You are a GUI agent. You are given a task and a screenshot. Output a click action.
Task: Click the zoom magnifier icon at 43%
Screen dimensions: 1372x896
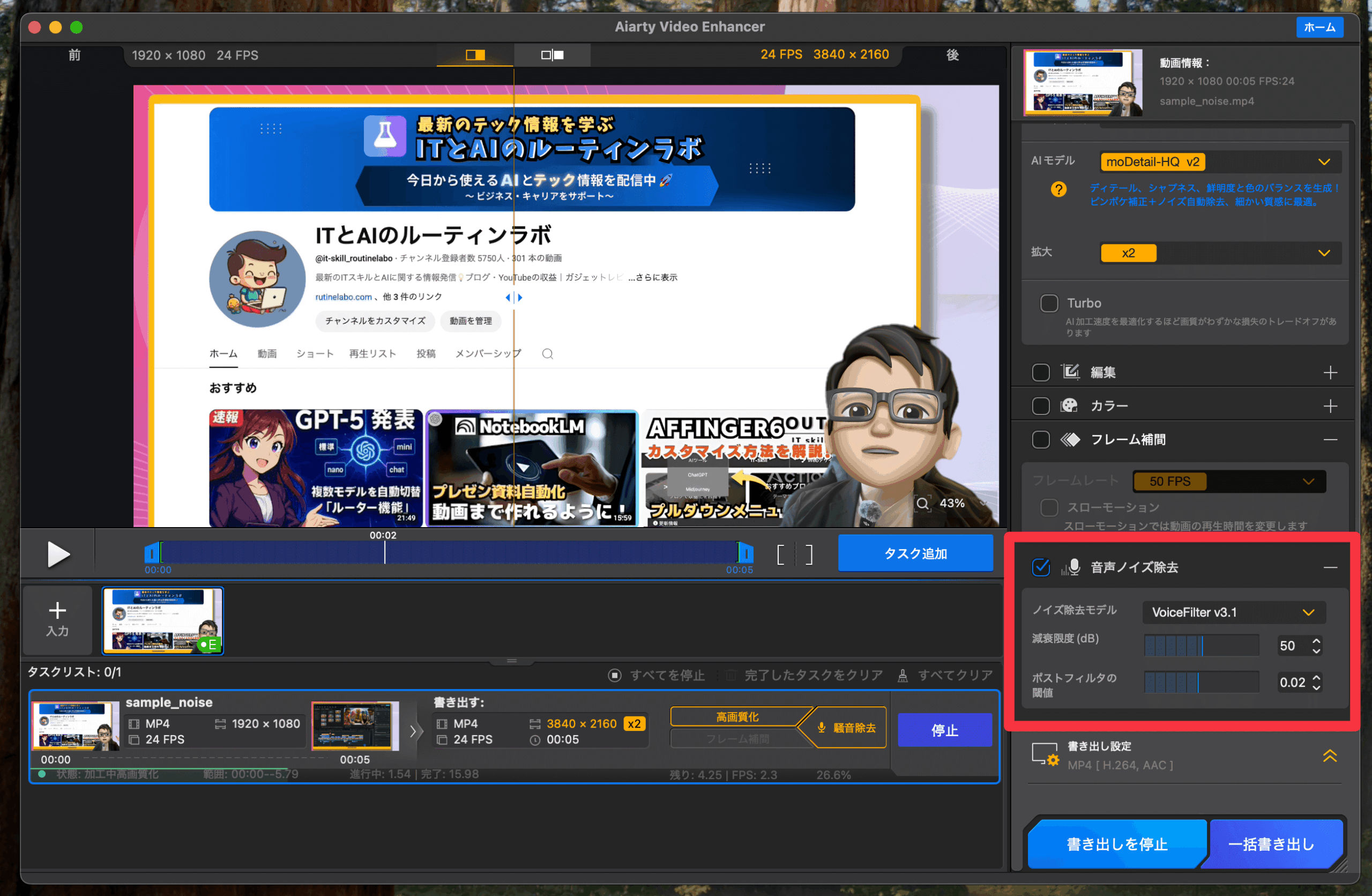pyautogui.click(x=922, y=503)
